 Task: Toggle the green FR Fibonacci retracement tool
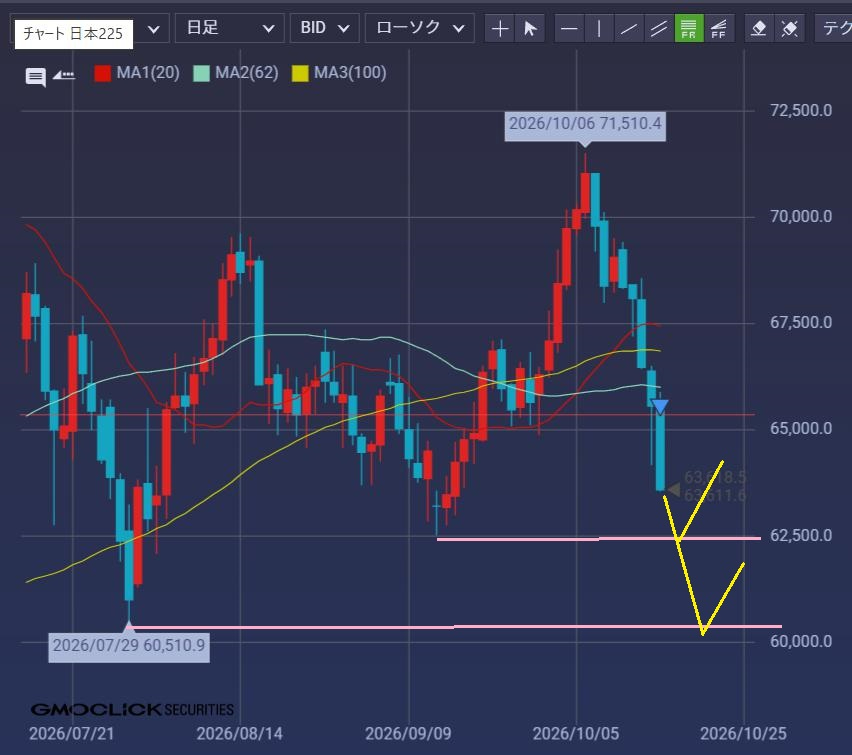point(688,28)
